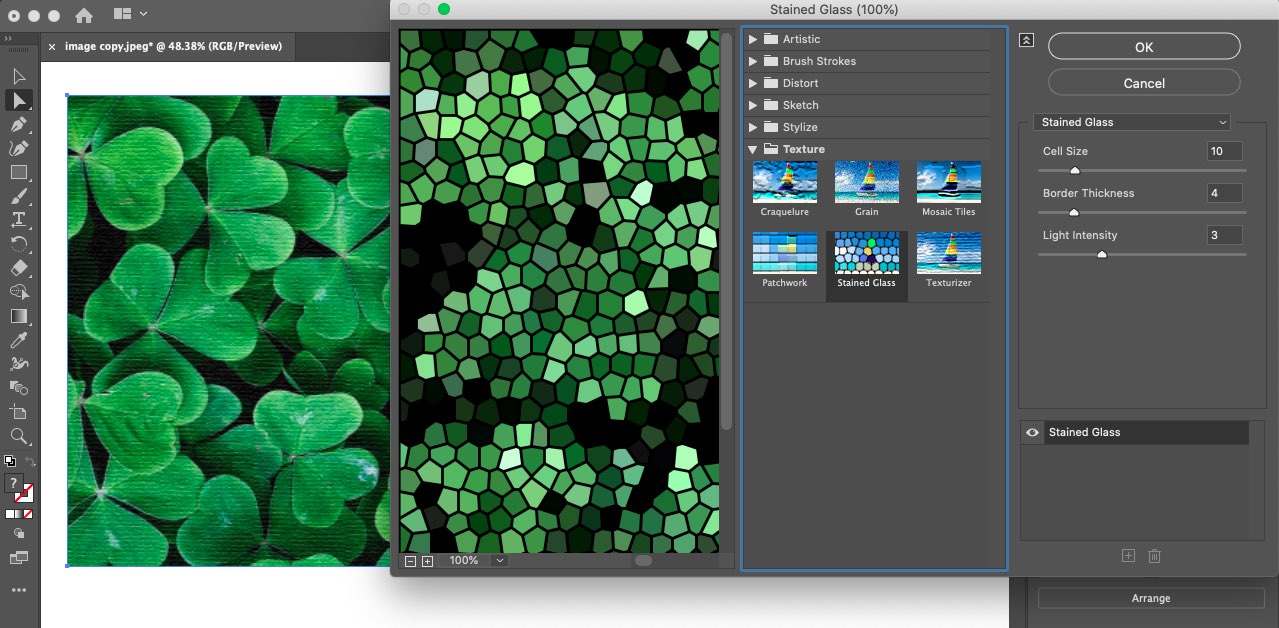
Task: Click the delete effect layer trash icon
Action: click(x=1154, y=556)
